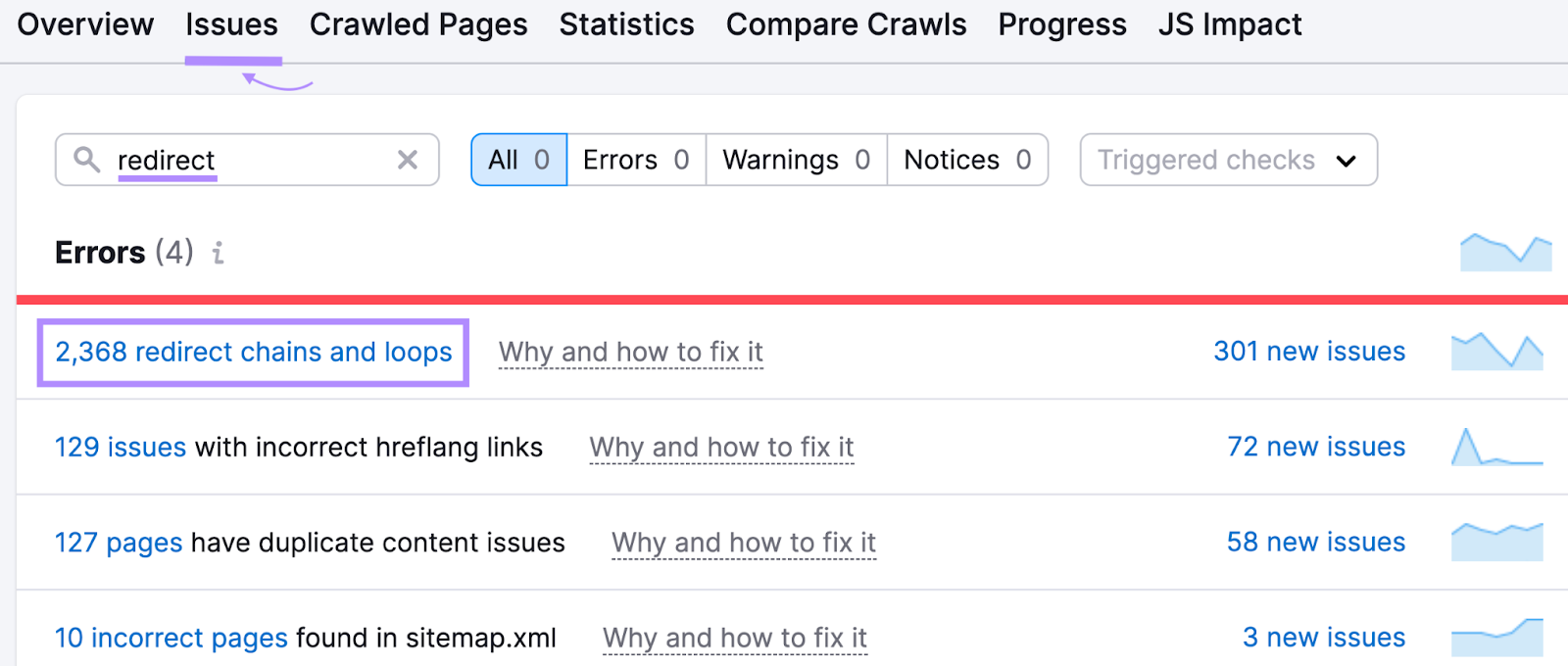Clear the redirect search term with the X icon
Screen dimensions: 1568x666
pos(407,159)
